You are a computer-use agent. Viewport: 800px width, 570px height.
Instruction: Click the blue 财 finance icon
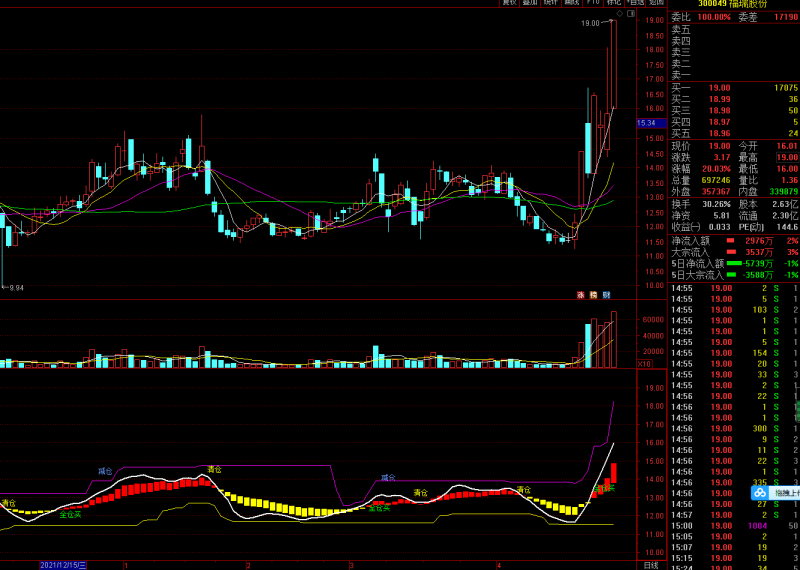coord(605,295)
